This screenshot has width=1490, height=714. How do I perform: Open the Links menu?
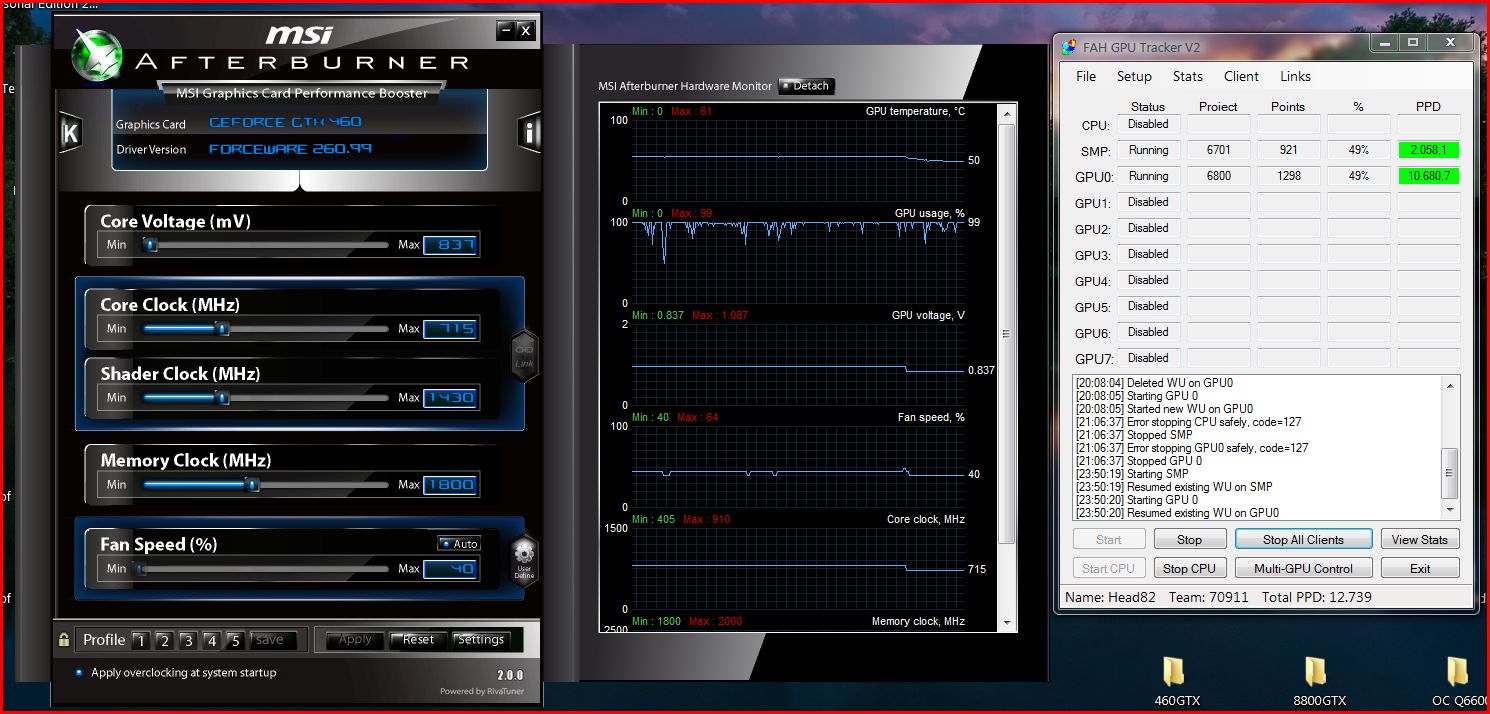pos(1295,76)
